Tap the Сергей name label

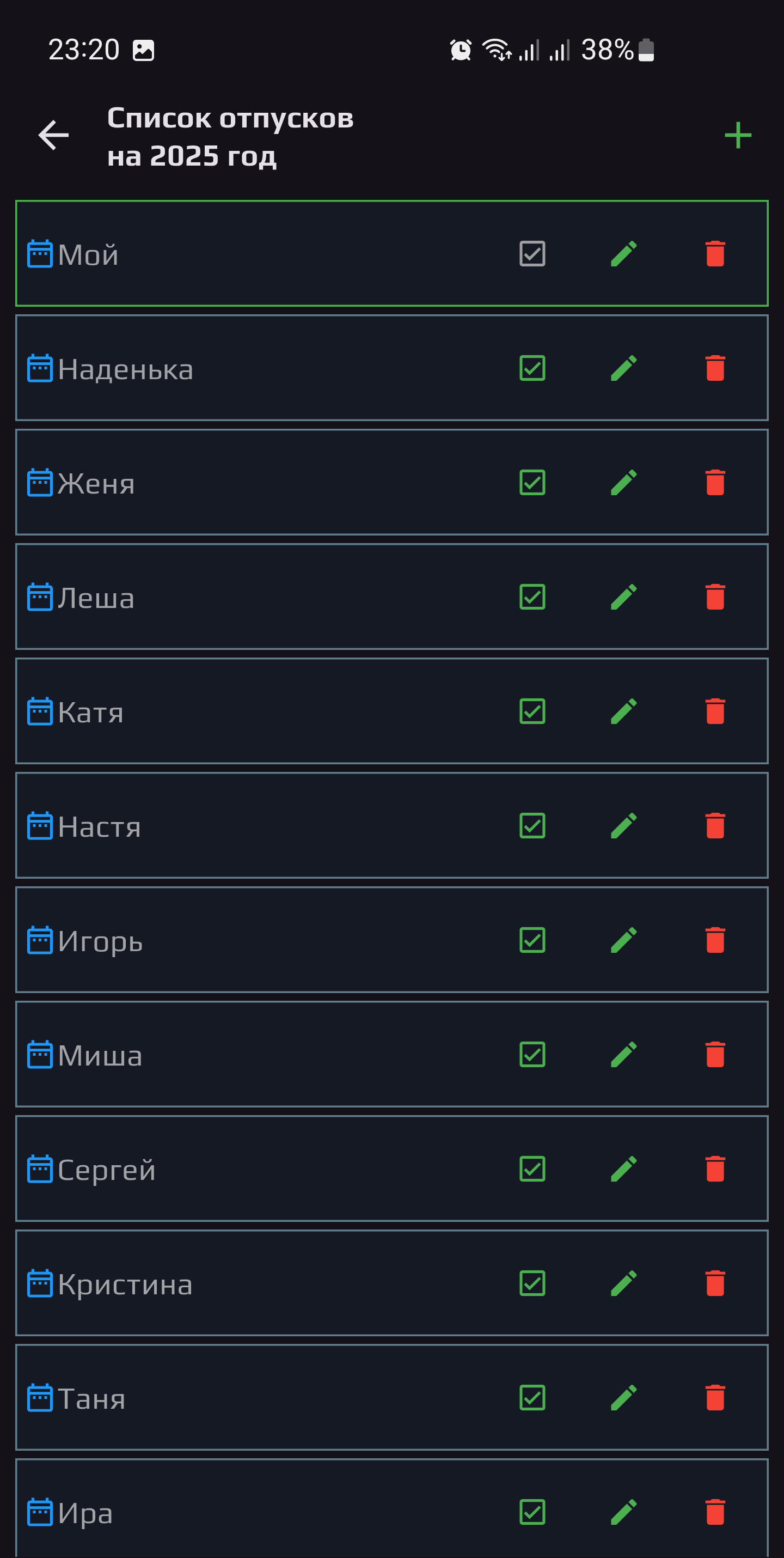[106, 1170]
